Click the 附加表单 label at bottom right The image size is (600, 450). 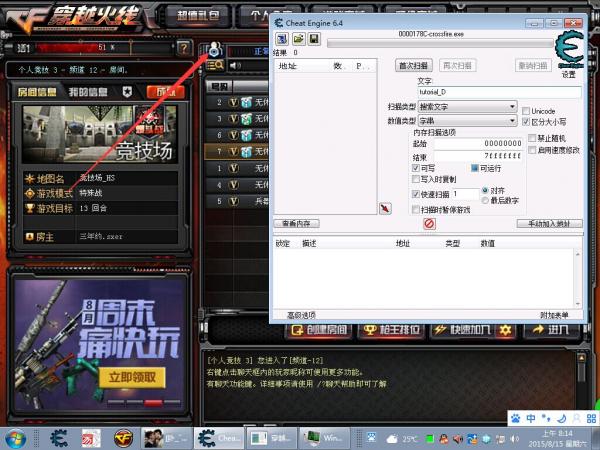[x=554, y=315]
